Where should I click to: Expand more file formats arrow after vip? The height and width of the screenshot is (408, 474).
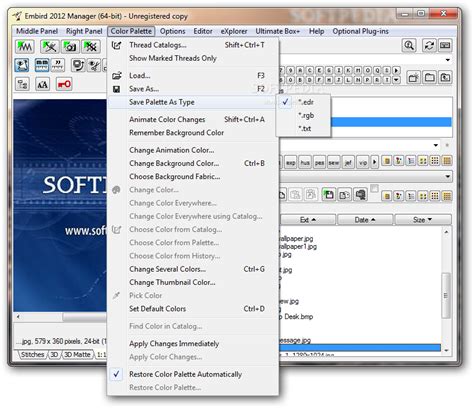[375, 162]
